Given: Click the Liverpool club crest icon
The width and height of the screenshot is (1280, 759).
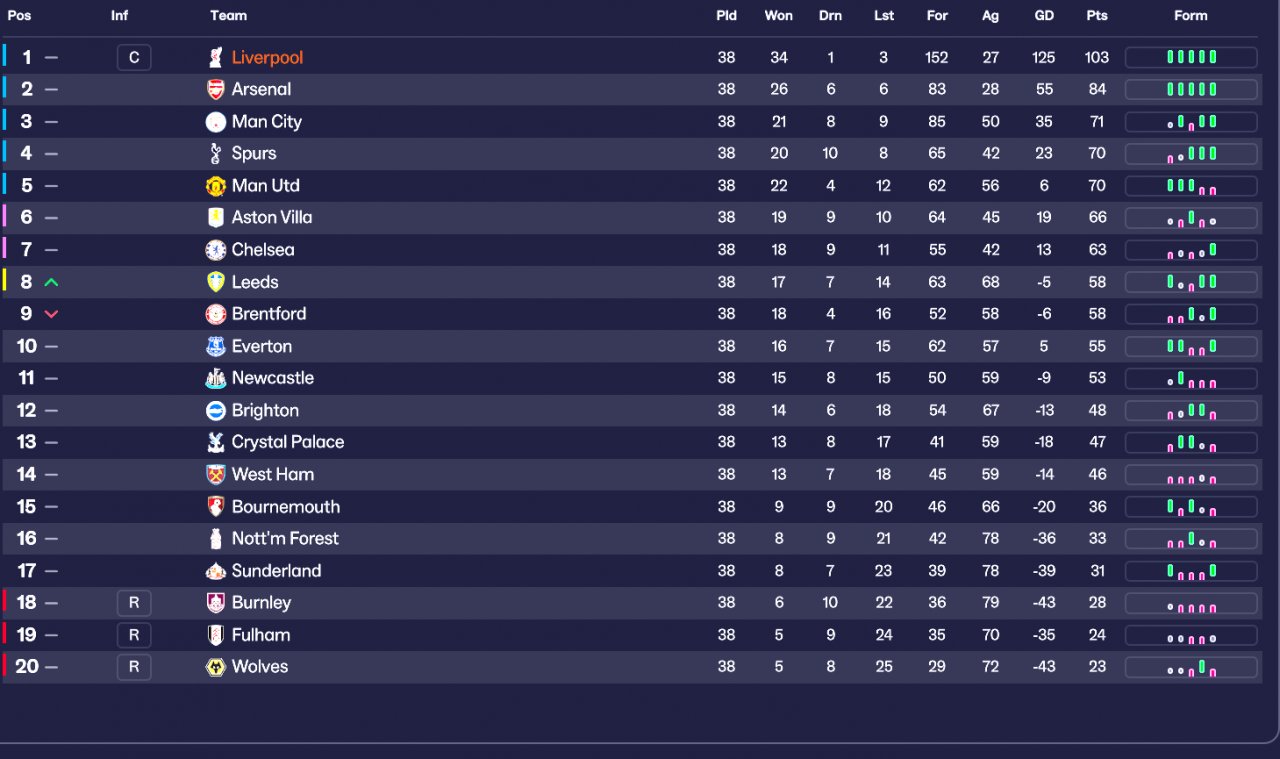Looking at the screenshot, I should (215, 58).
